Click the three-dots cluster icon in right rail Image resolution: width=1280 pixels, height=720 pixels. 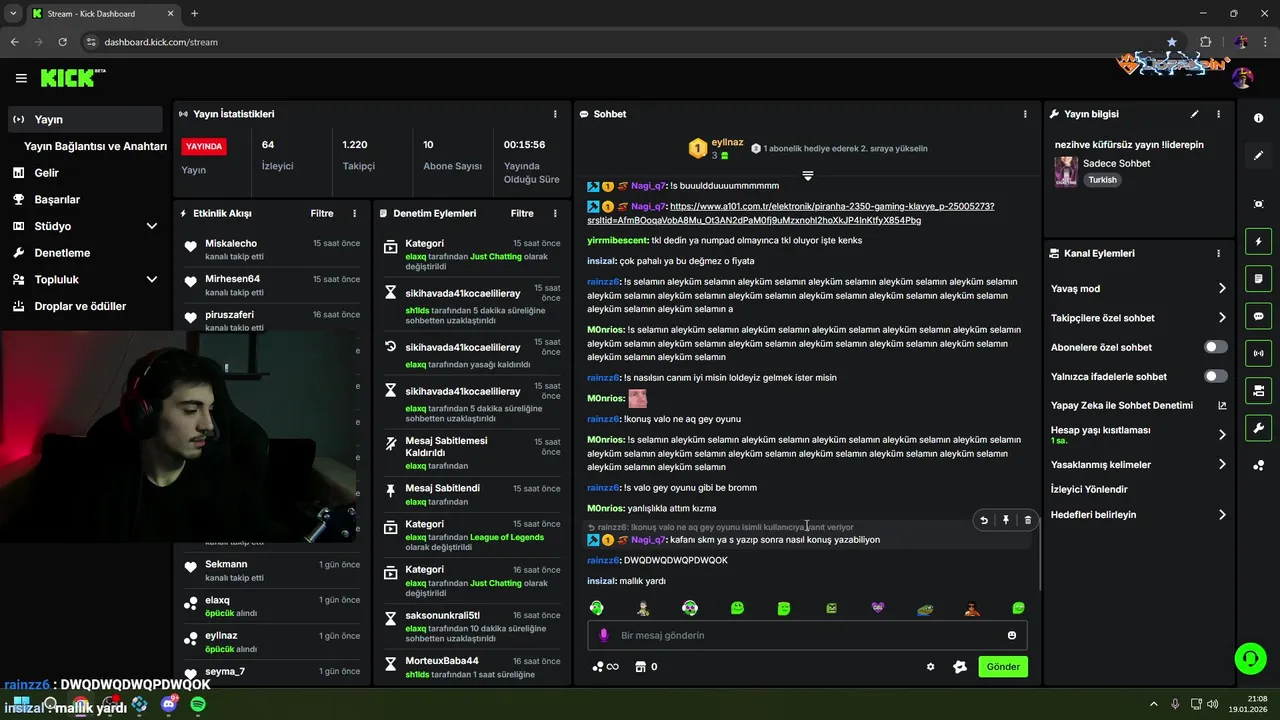point(1258,465)
